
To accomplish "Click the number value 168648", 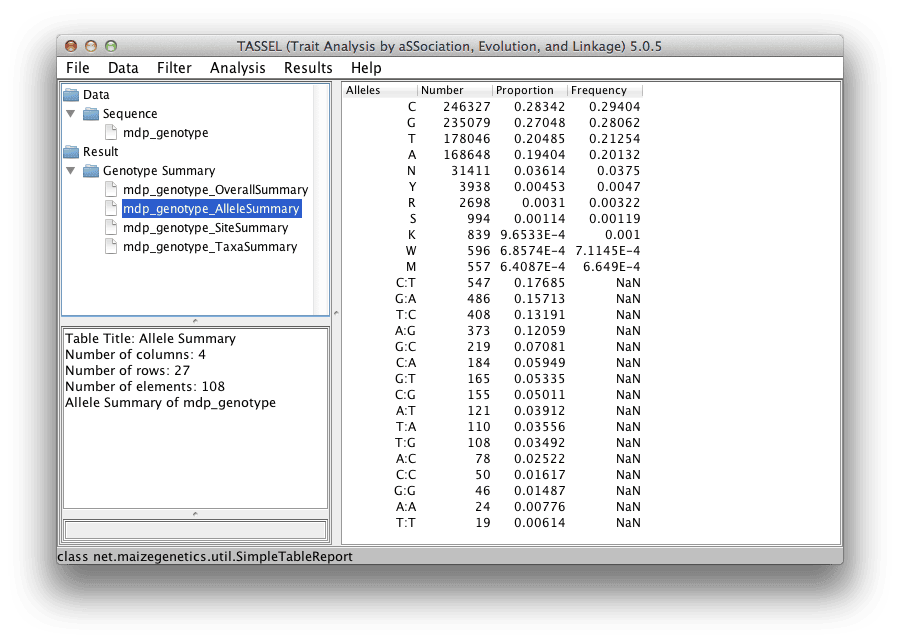I will [x=467, y=155].
